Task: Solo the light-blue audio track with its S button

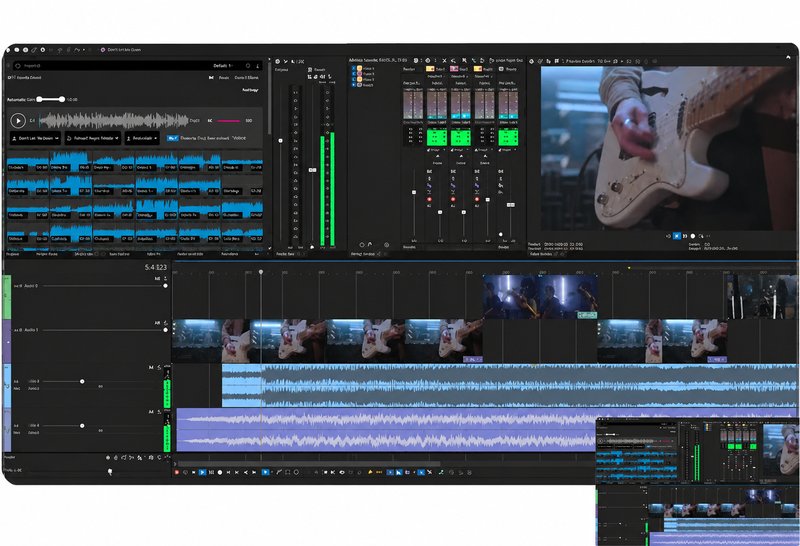Action: tap(159, 367)
